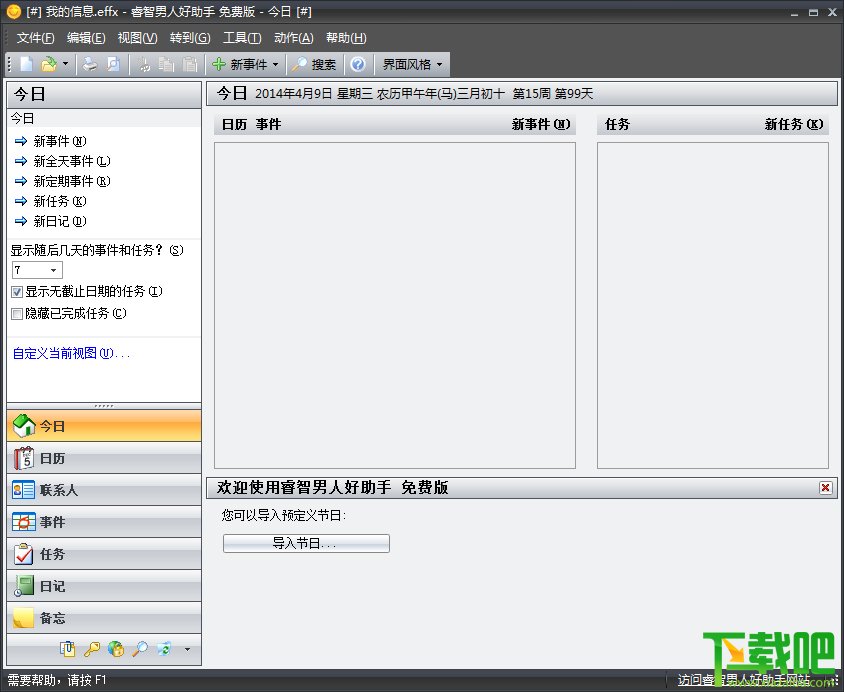The image size is (844, 692).
Task: Click inside the empty calendar events list
Action: coord(395,305)
